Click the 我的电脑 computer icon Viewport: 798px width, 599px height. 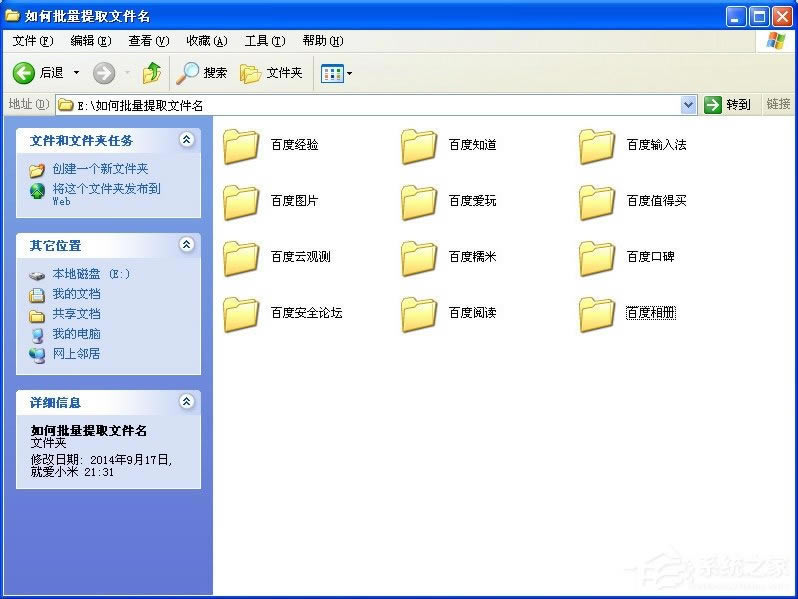click(37, 335)
